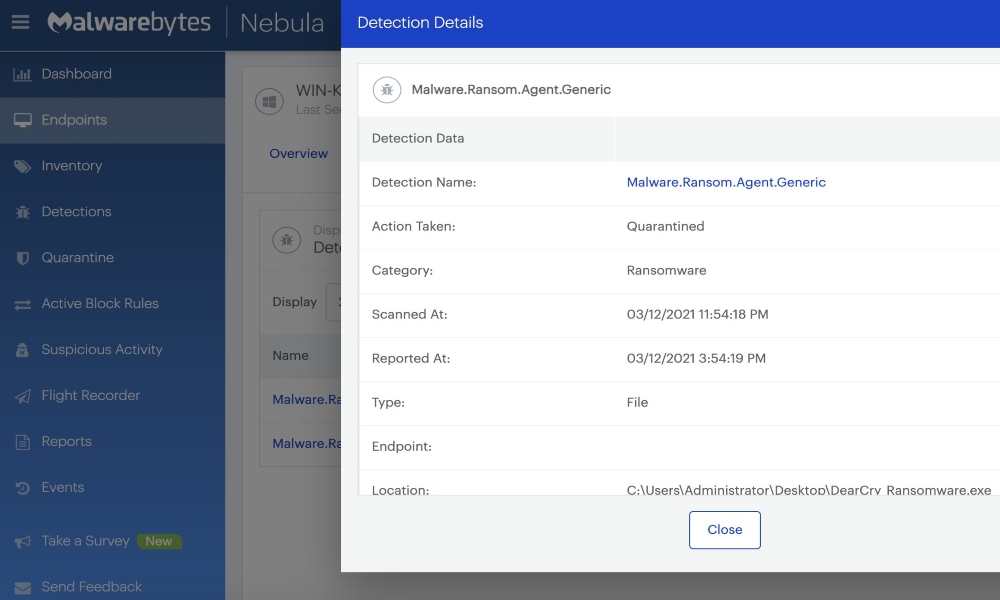This screenshot has width=1000, height=600.
Task: Open Inventory page
Action: (71, 166)
